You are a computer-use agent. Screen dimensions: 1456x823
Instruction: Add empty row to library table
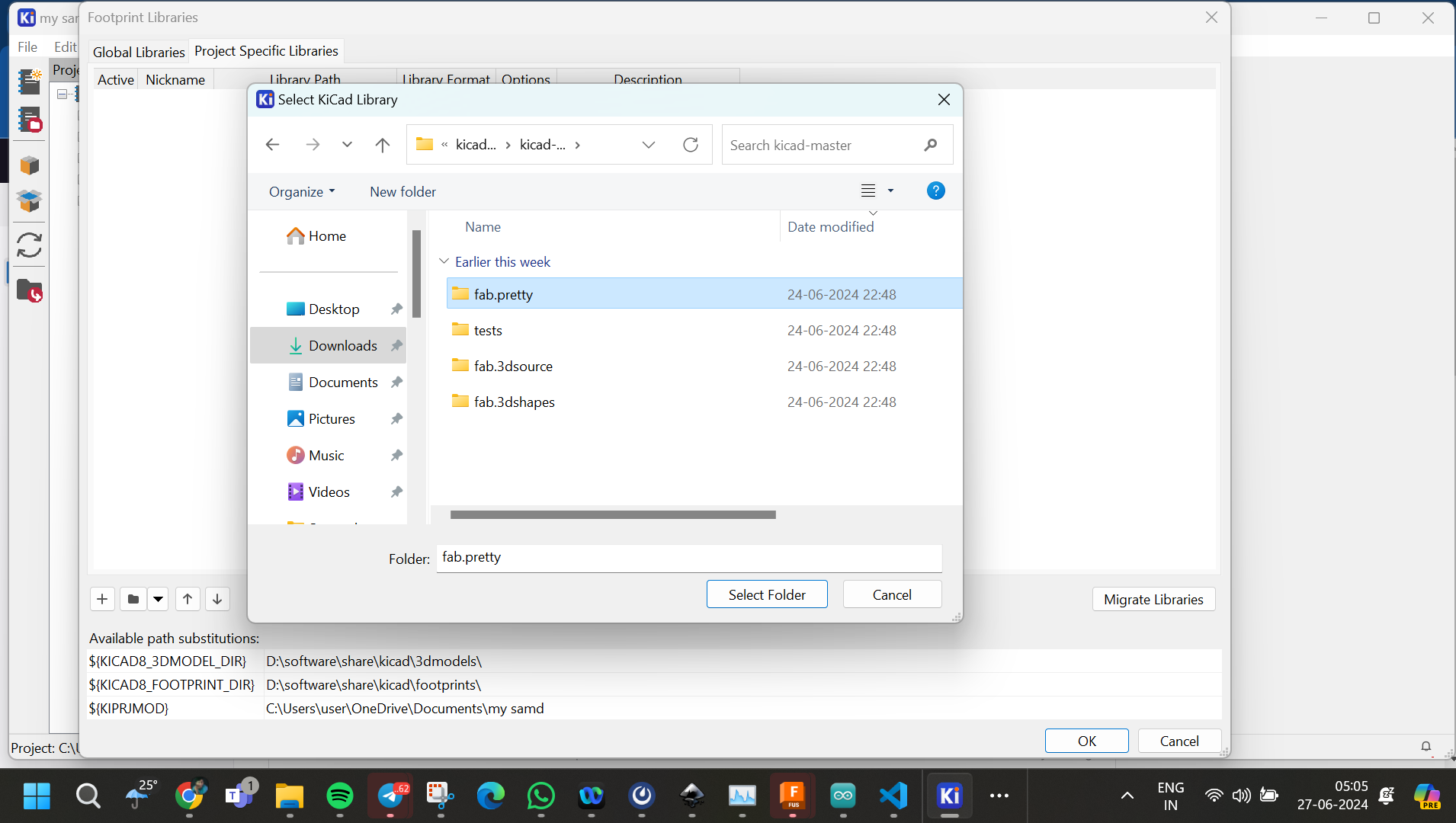click(x=102, y=599)
